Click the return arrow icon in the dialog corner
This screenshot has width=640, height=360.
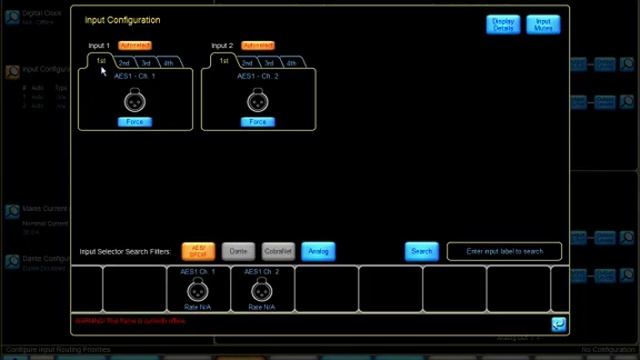[558, 324]
